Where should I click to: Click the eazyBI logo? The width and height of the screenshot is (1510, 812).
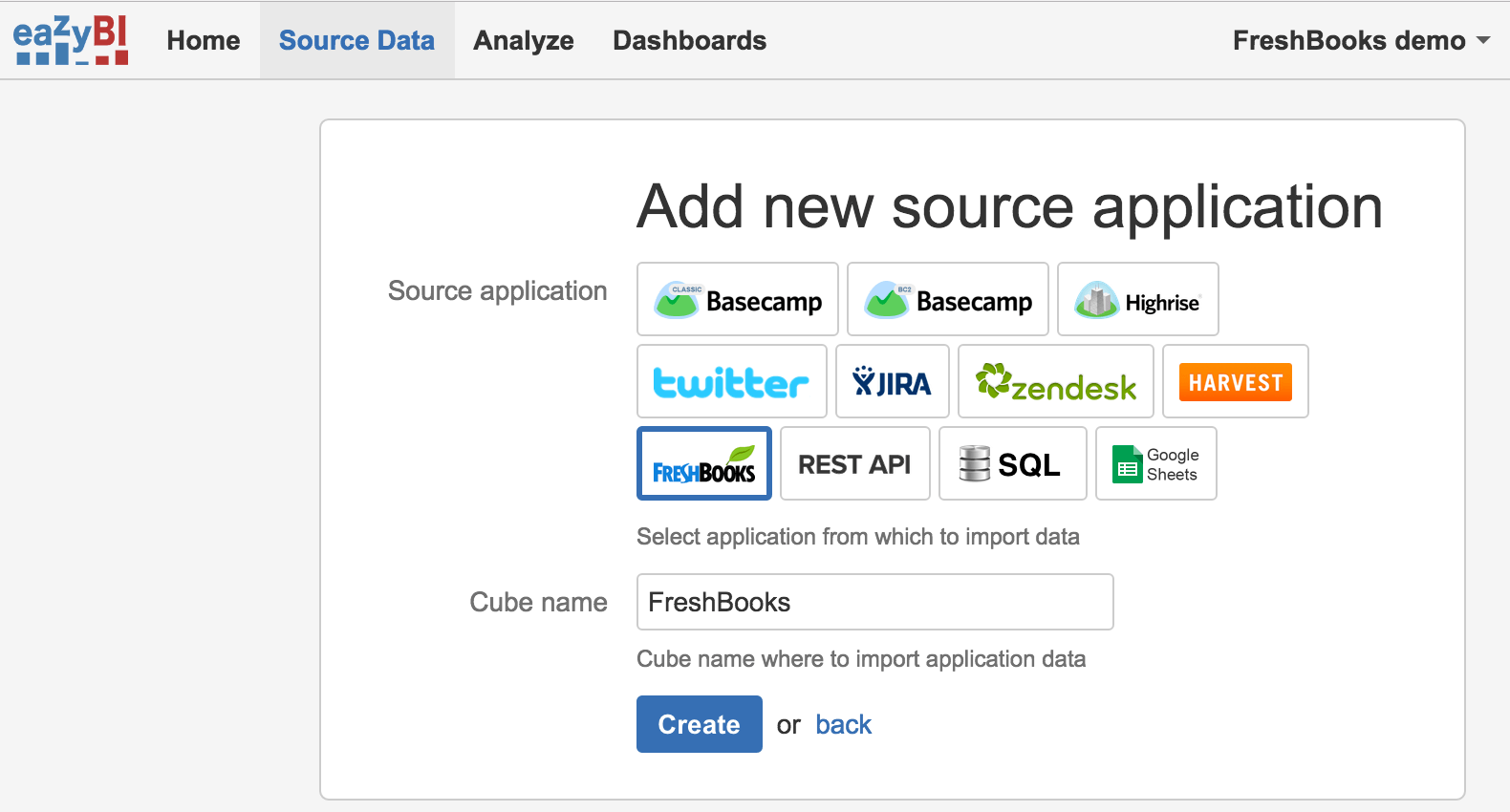pyautogui.click(x=71, y=40)
